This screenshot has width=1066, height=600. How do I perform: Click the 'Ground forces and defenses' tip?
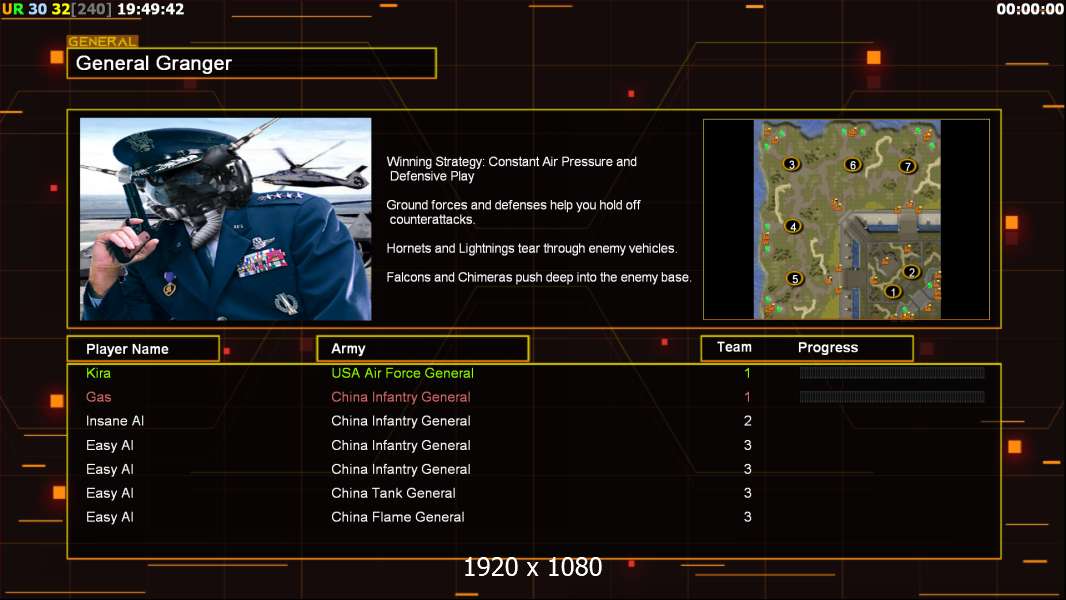[x=513, y=212]
